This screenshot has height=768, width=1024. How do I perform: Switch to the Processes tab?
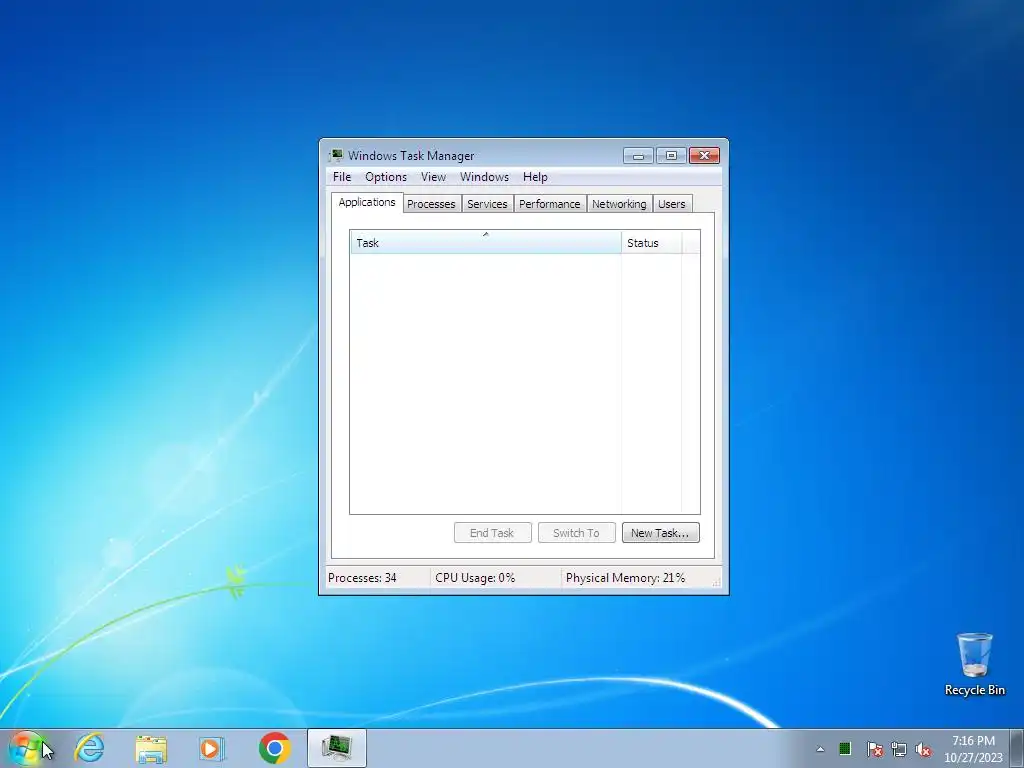[x=431, y=204]
